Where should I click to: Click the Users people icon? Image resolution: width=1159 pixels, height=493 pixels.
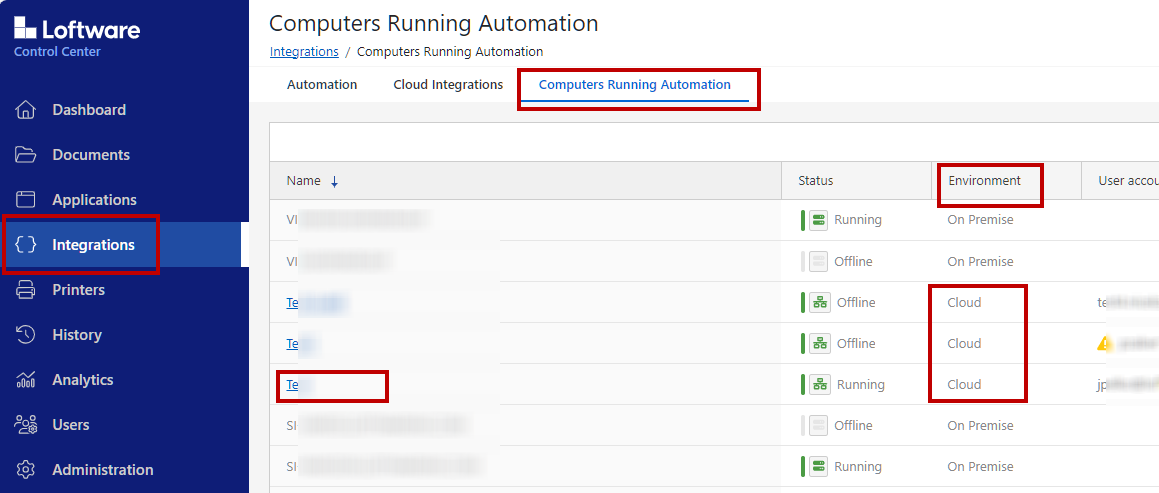[x=26, y=425]
